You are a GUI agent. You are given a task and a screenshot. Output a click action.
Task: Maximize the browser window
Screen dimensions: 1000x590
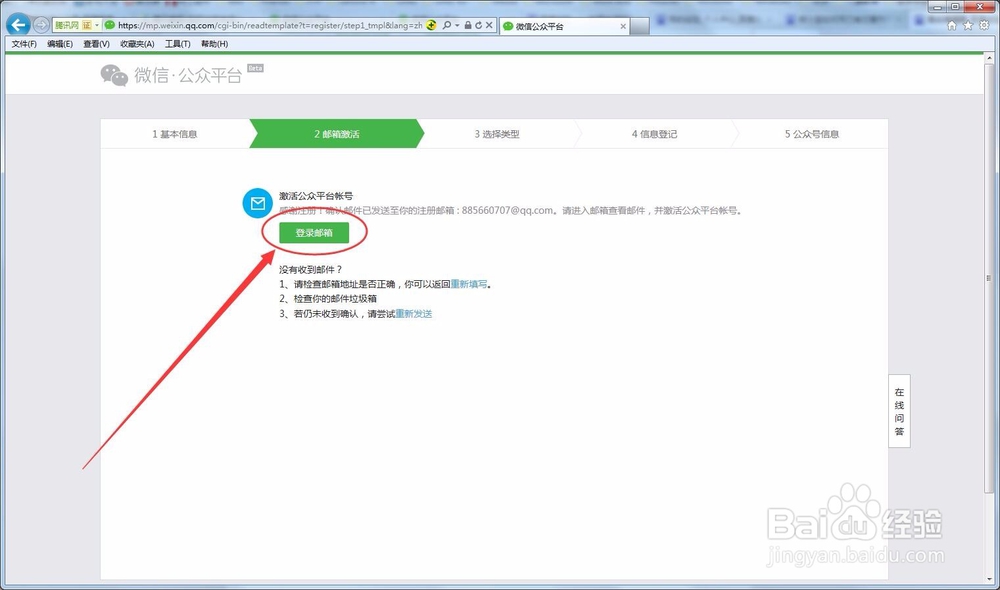coord(955,7)
